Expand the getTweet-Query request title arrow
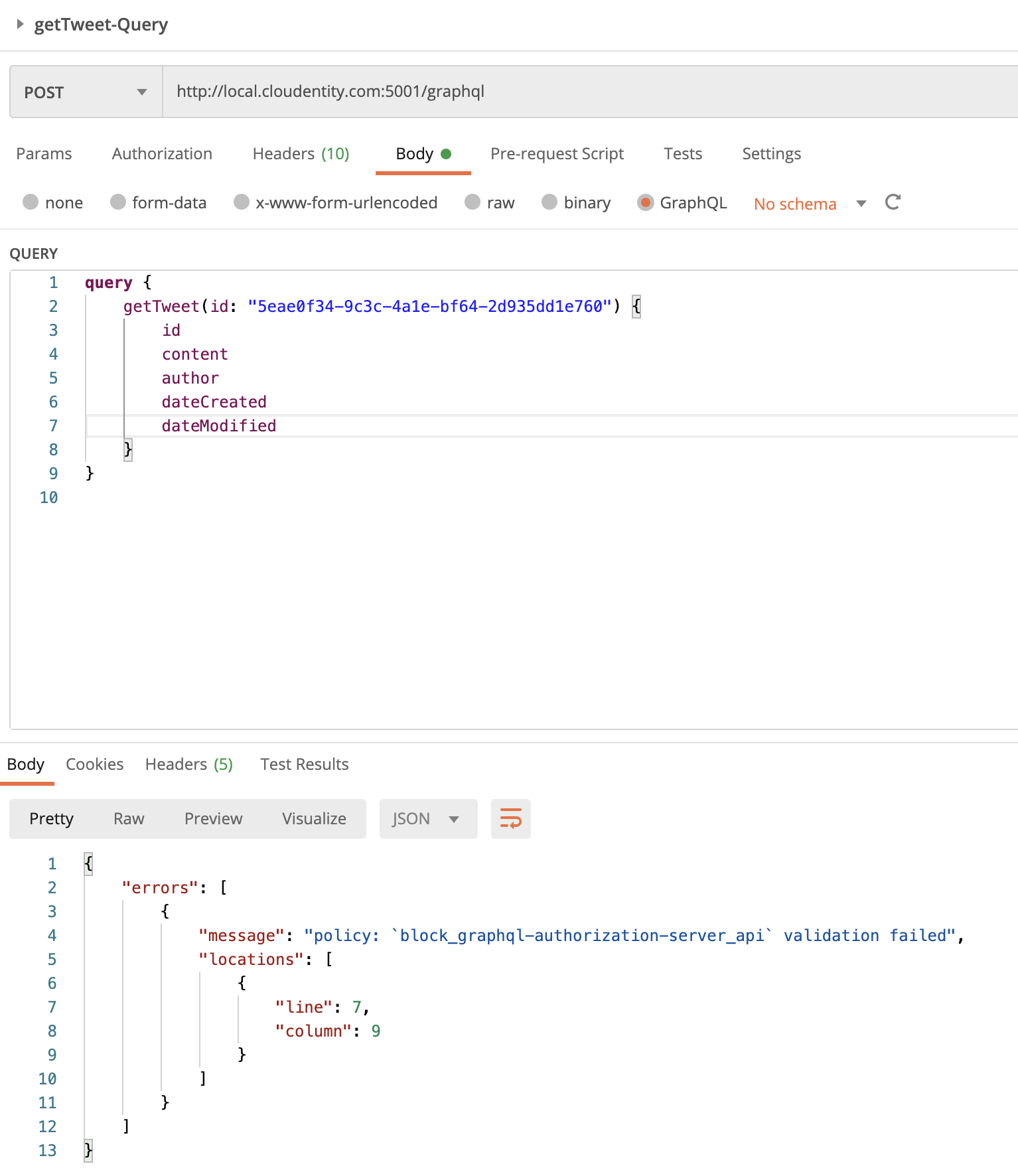The width and height of the screenshot is (1018, 1176). pos(20,25)
